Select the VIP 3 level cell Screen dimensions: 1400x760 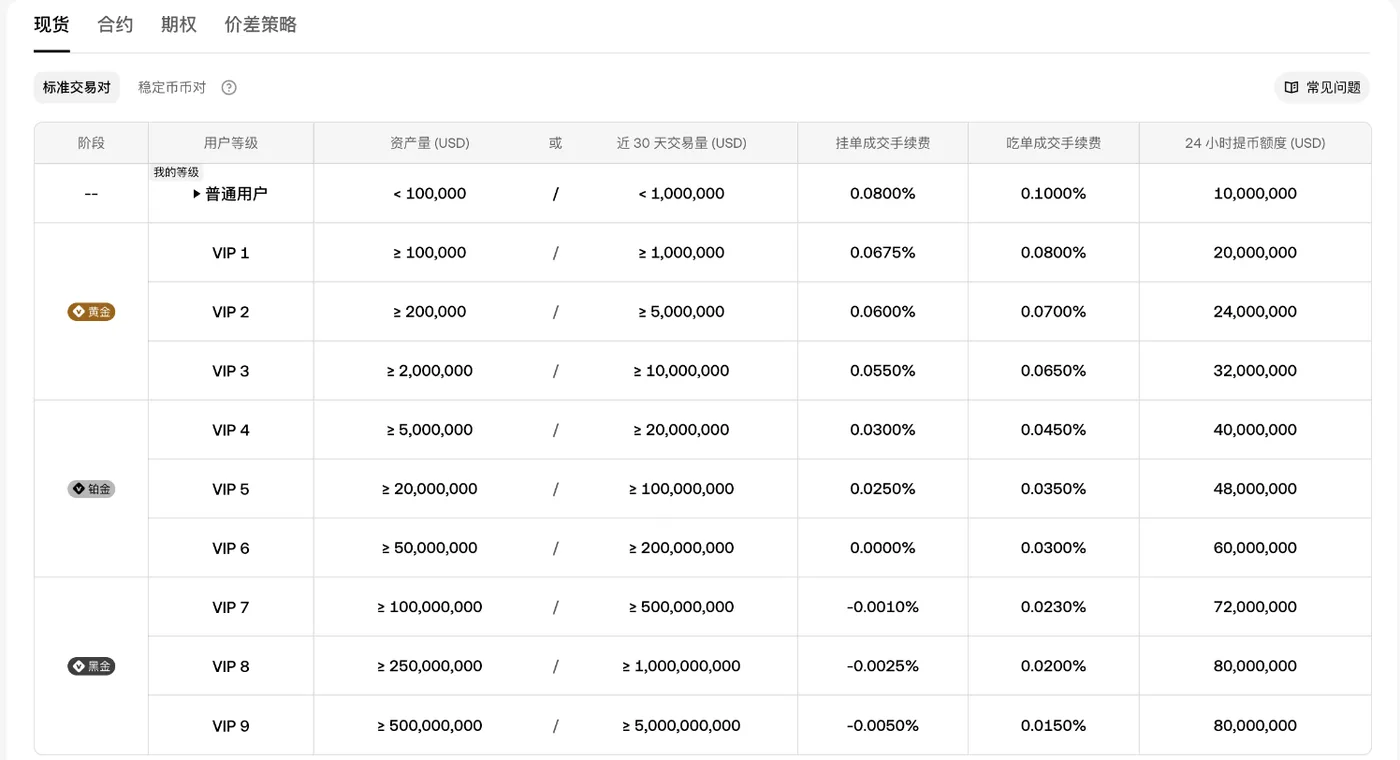[x=231, y=371]
